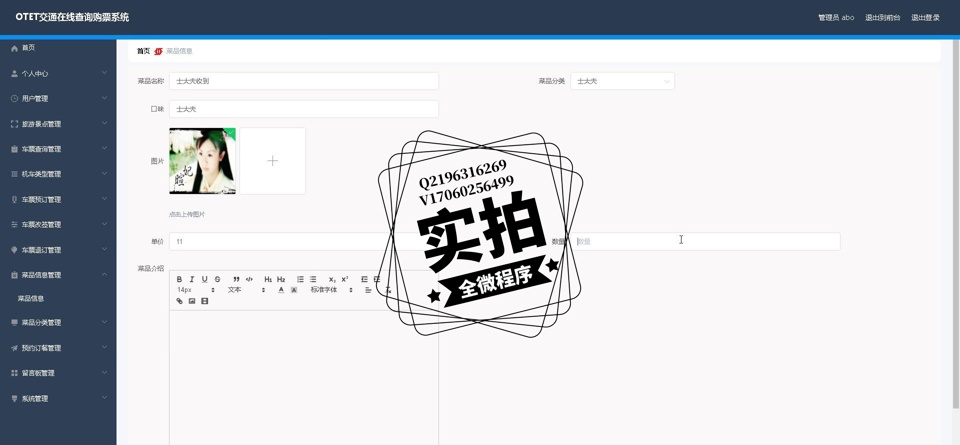The width and height of the screenshot is (960, 445).
Task: Focus the 数量 input field
Action: [705, 241]
